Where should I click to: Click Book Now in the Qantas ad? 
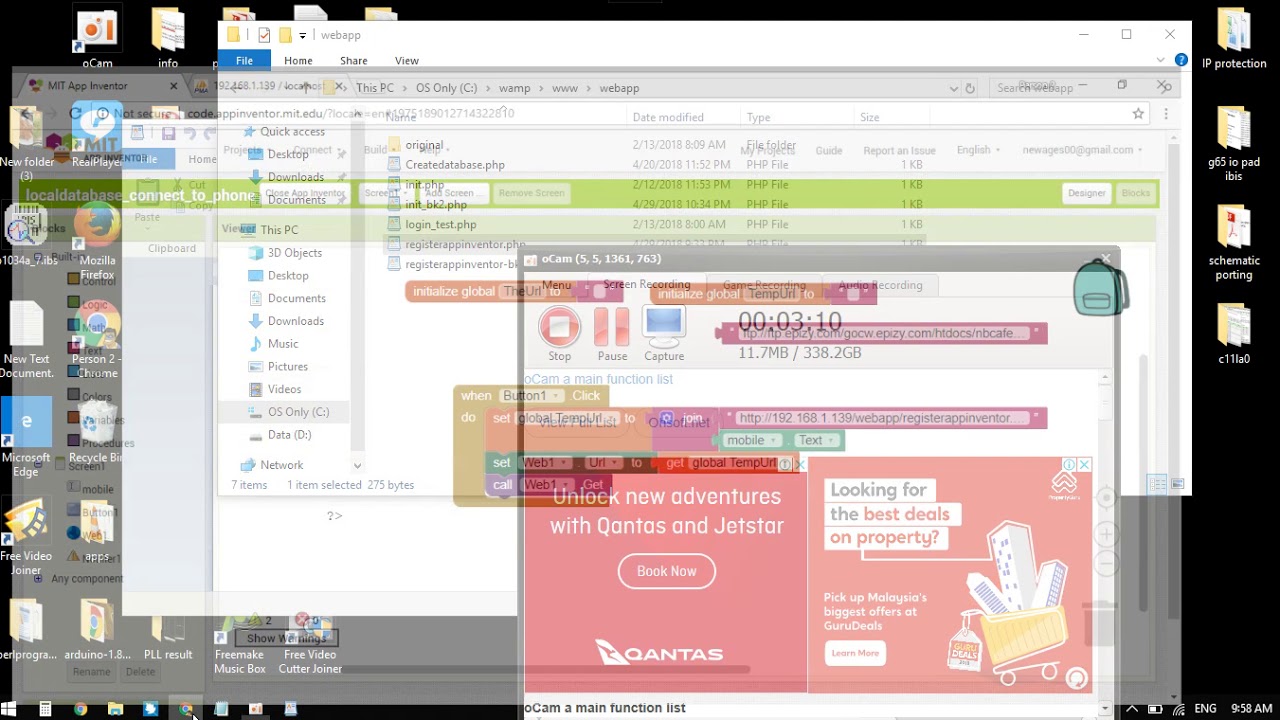coord(667,571)
